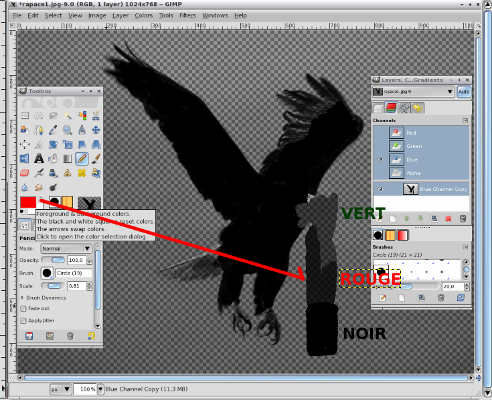492x400 pixels.
Task: Click the red foreground color swatch
Action: point(28,202)
